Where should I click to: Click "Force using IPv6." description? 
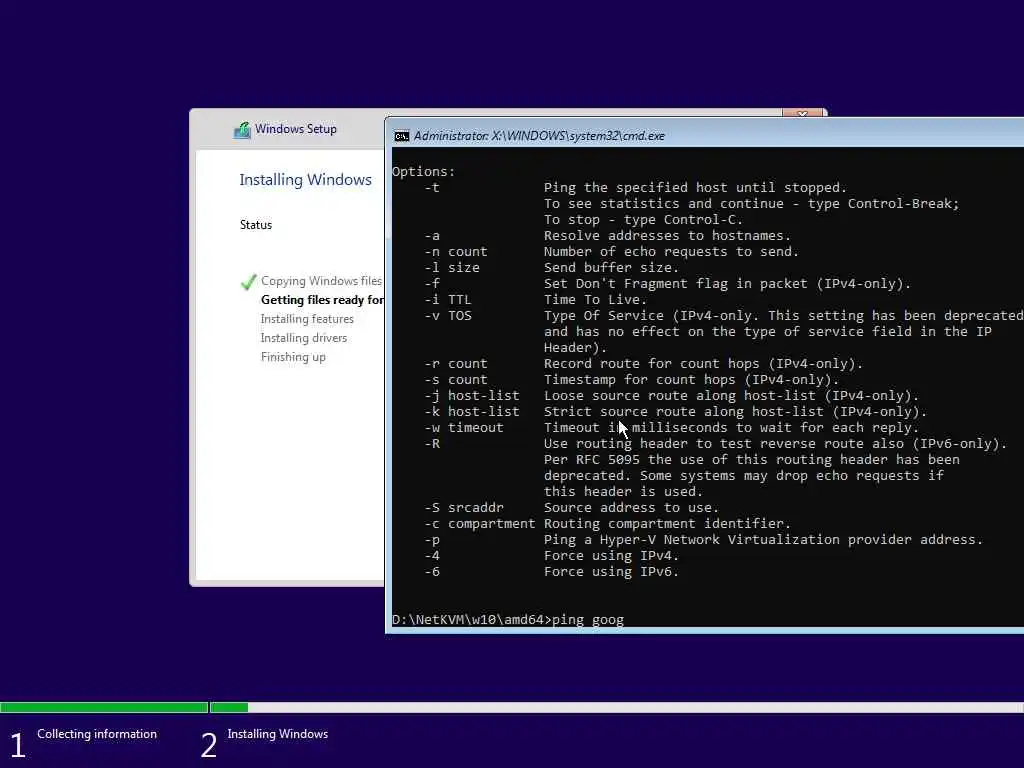(611, 571)
